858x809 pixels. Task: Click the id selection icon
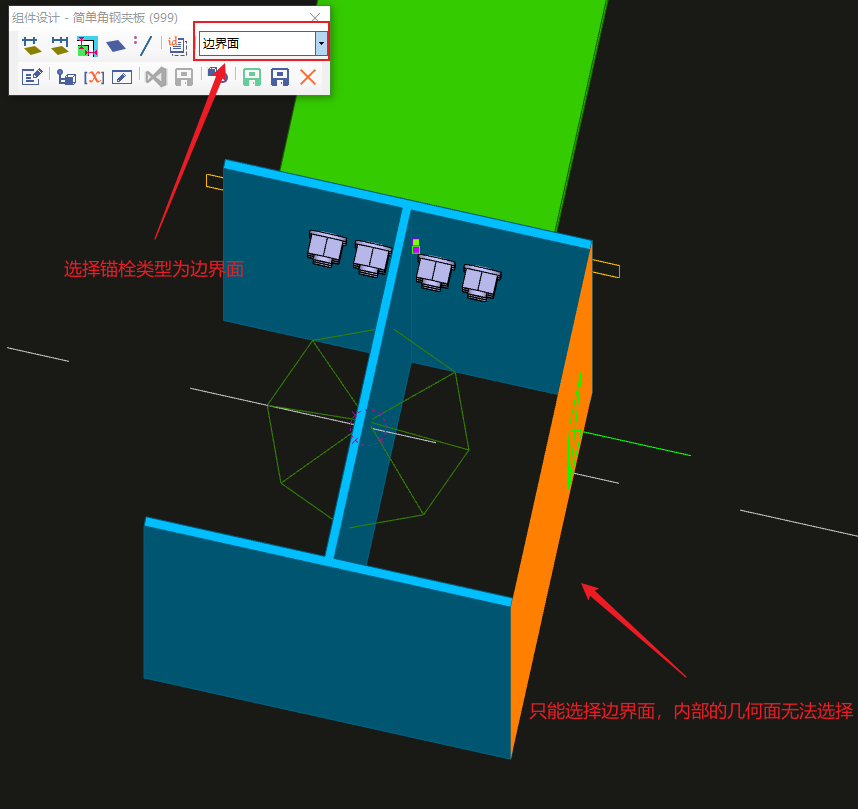[177, 45]
